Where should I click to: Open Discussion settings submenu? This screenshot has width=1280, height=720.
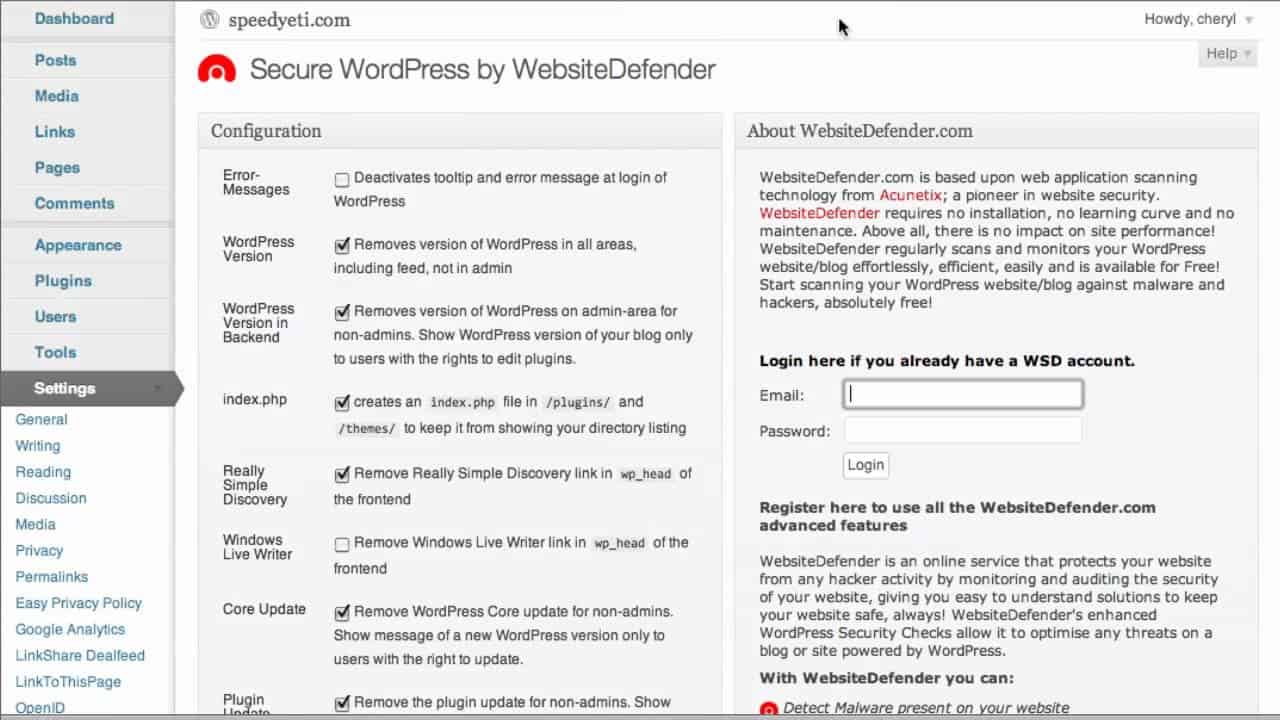pyautogui.click(x=51, y=498)
